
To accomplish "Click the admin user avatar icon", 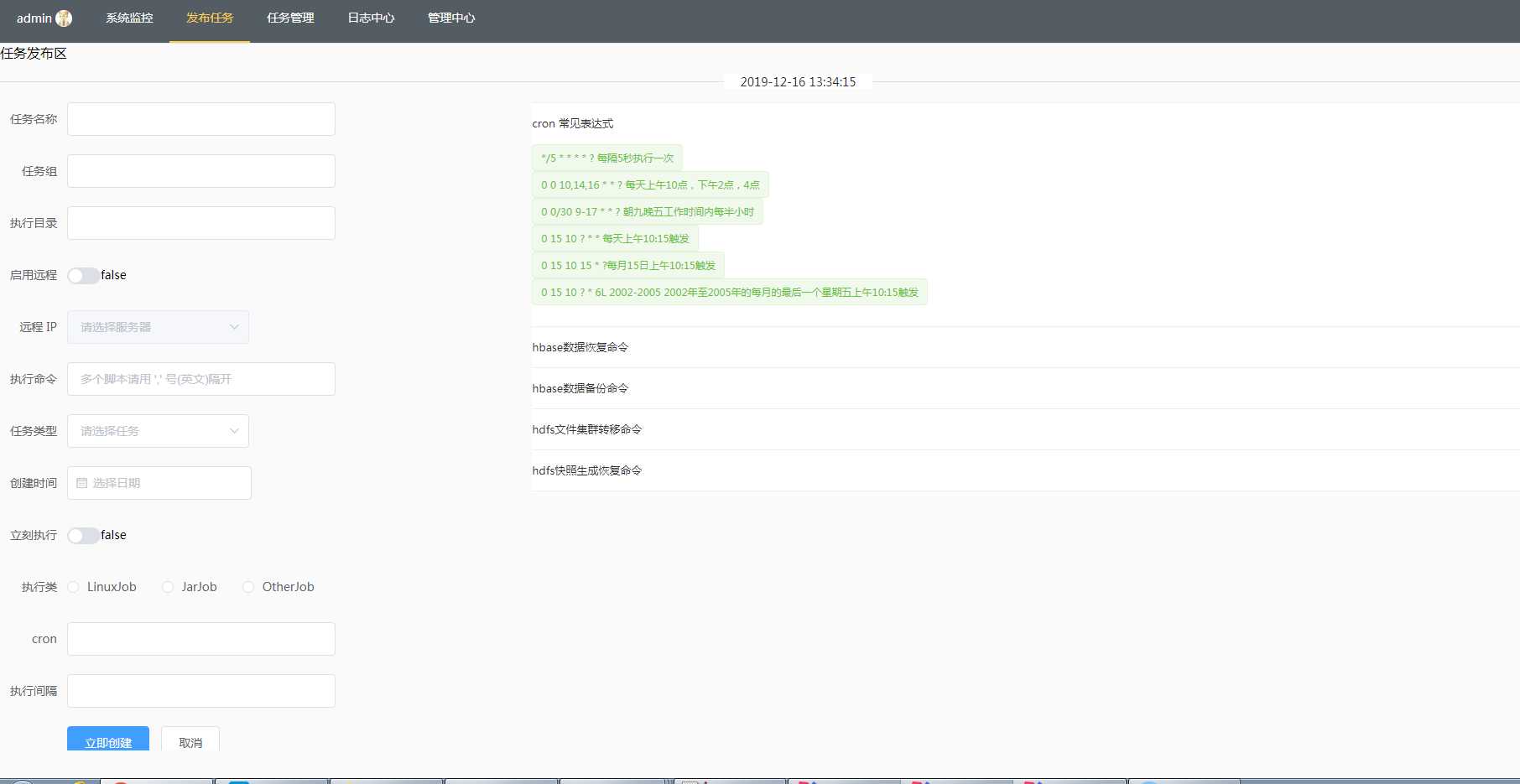I will 64,18.
